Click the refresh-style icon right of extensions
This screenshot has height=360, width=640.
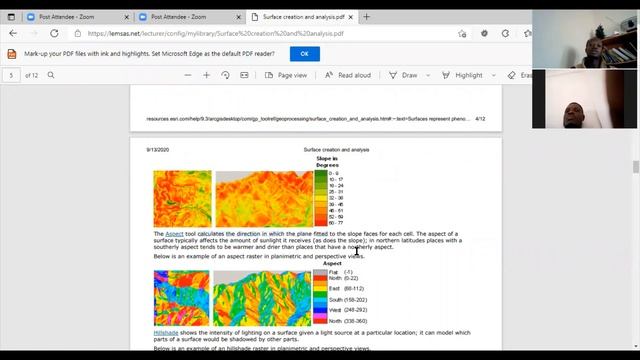pyautogui.click(x=505, y=33)
